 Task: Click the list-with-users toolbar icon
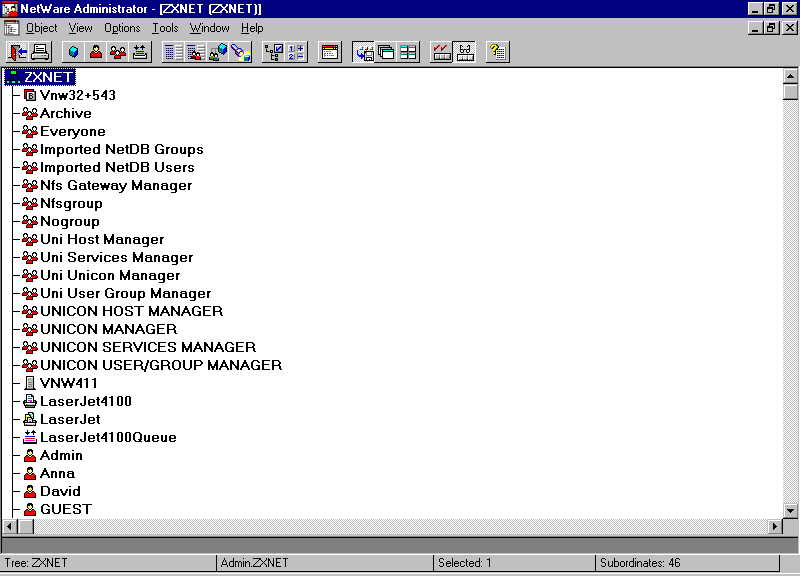coord(195,52)
